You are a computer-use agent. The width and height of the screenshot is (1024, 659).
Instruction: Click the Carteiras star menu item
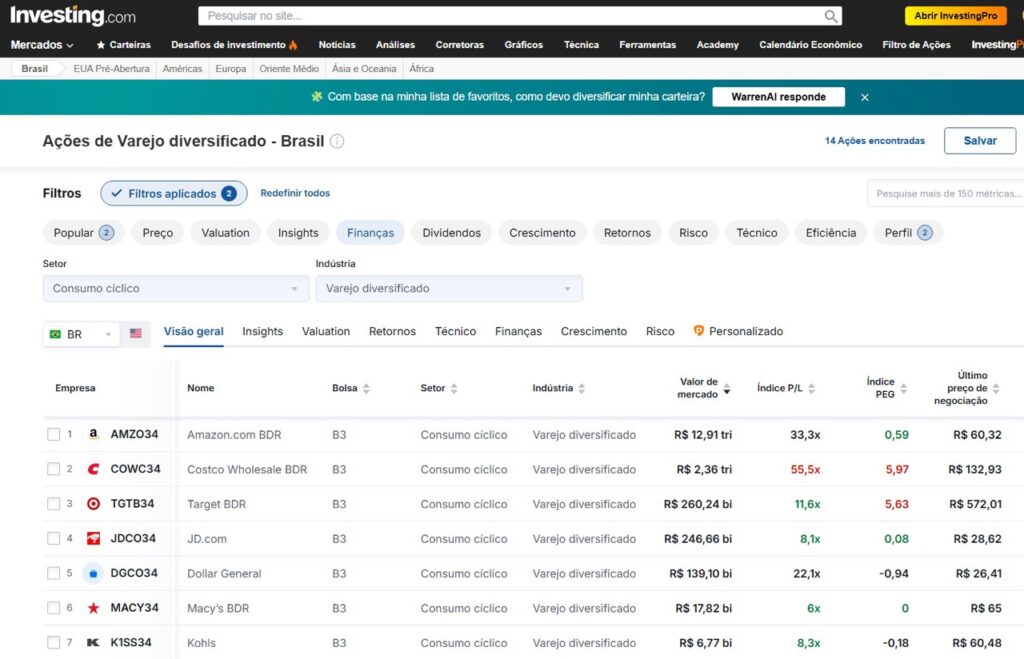tap(123, 45)
